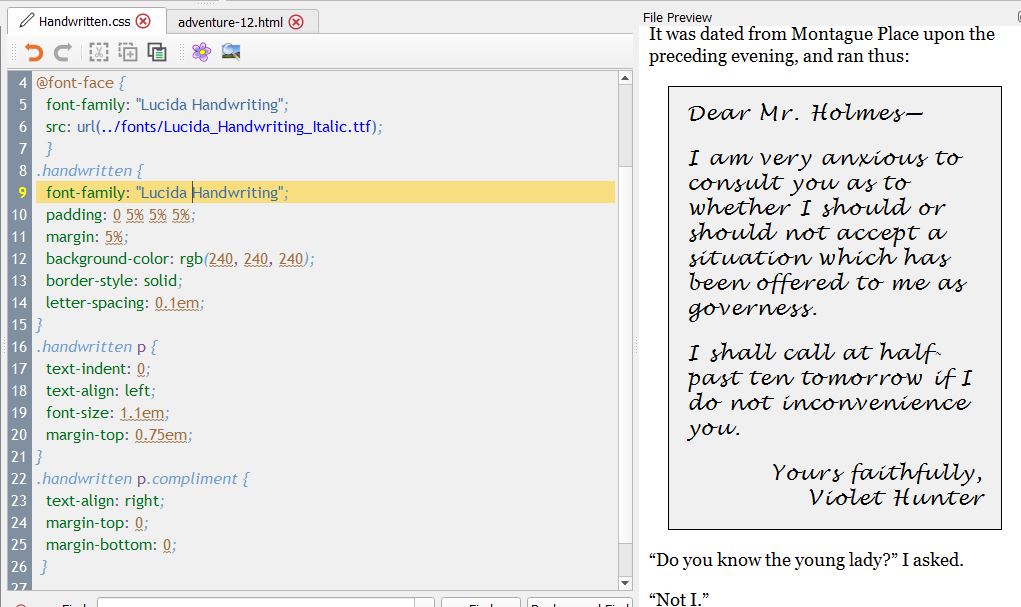Image resolution: width=1021 pixels, height=607 pixels.
Task: Click the border-style: solid line
Action: click(x=114, y=281)
